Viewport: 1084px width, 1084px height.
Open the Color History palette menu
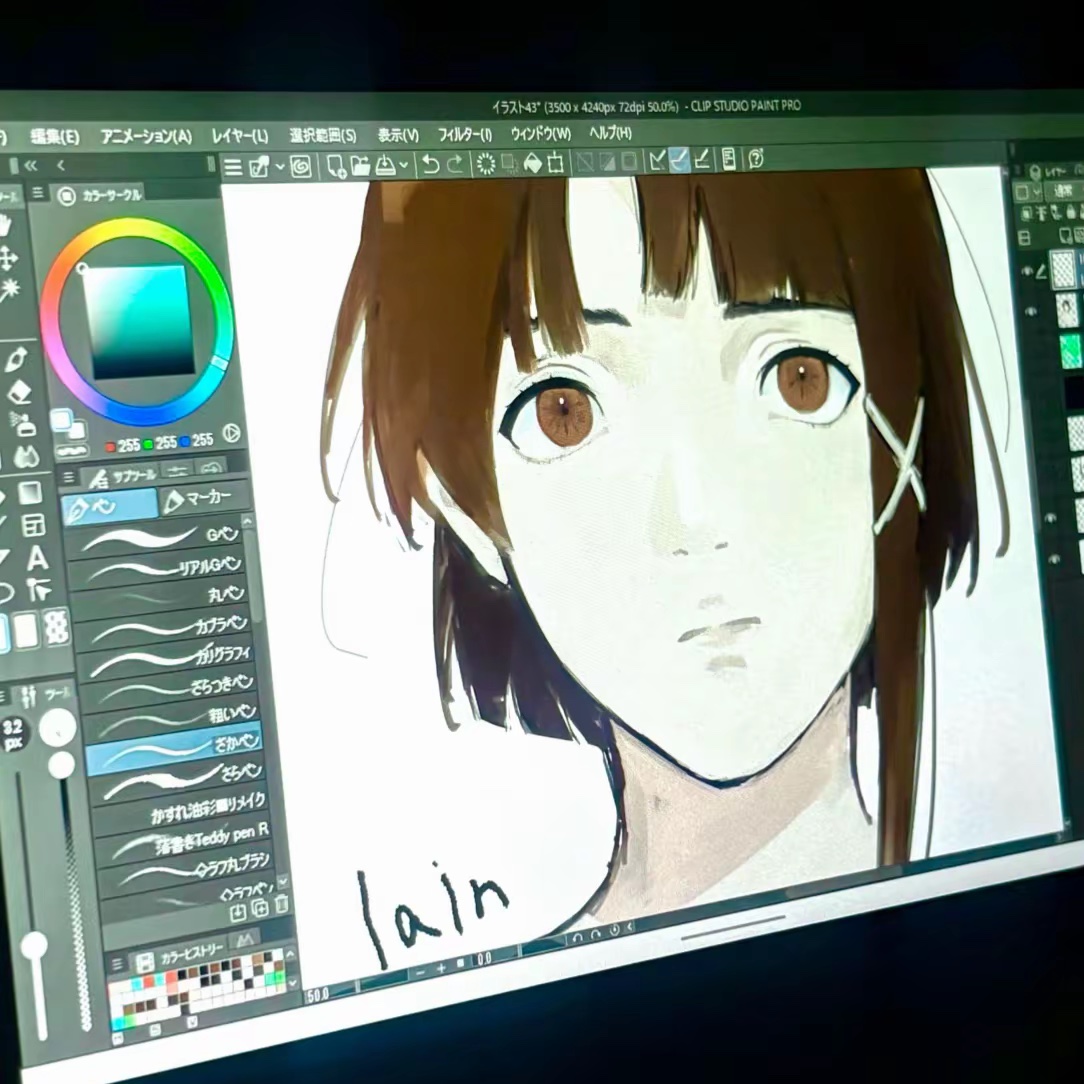(118, 964)
